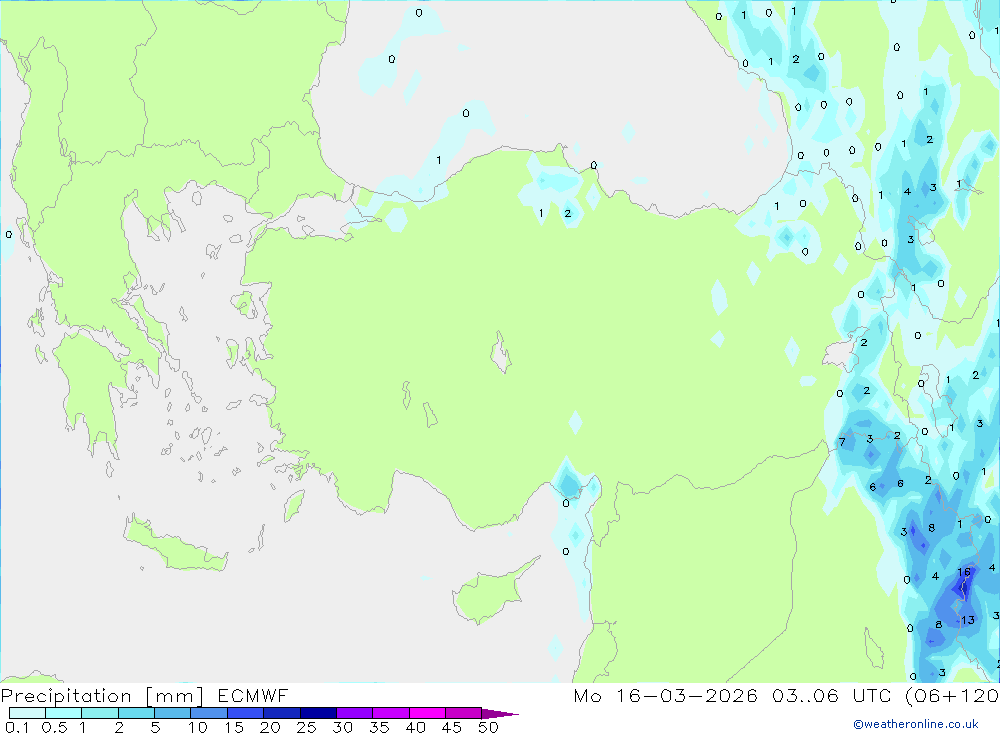This screenshot has width=1000, height=733.
Task: Click the 35–40 mm legend color swatch
Action: 390,713
